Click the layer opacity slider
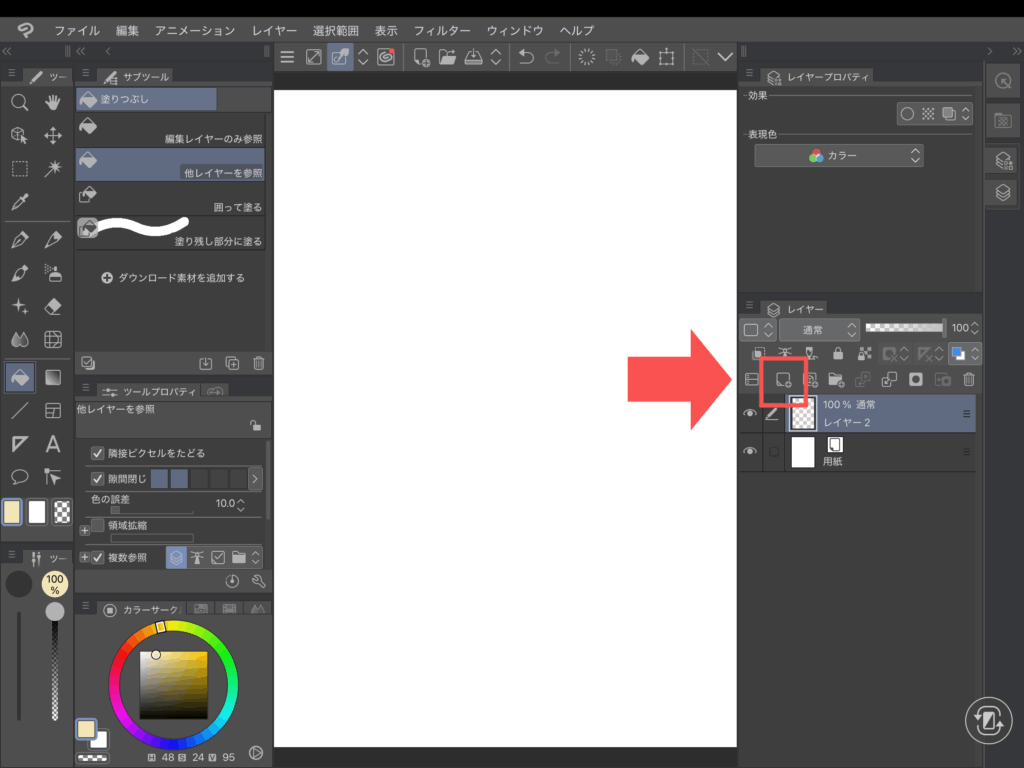This screenshot has height=768, width=1024. click(x=904, y=328)
